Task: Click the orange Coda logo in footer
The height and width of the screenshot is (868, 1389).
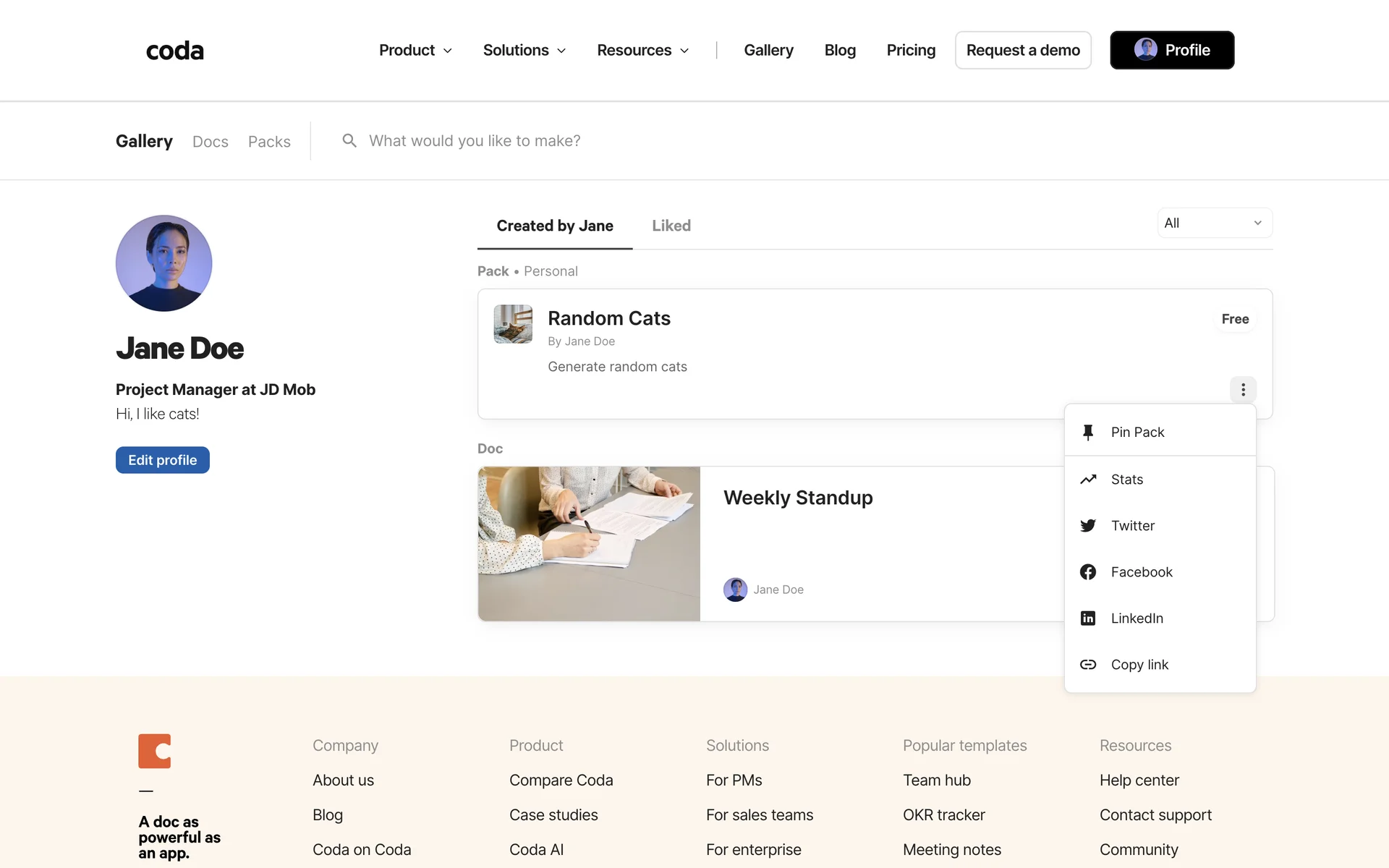Action: tap(155, 751)
